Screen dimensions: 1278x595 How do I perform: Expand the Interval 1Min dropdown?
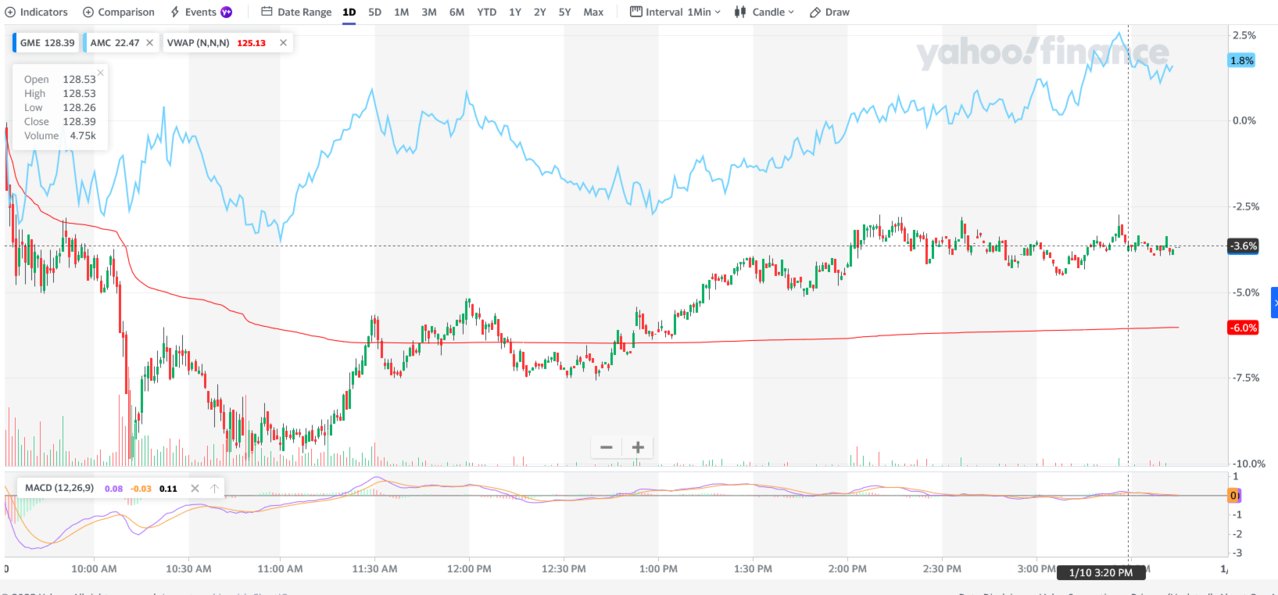(675, 12)
